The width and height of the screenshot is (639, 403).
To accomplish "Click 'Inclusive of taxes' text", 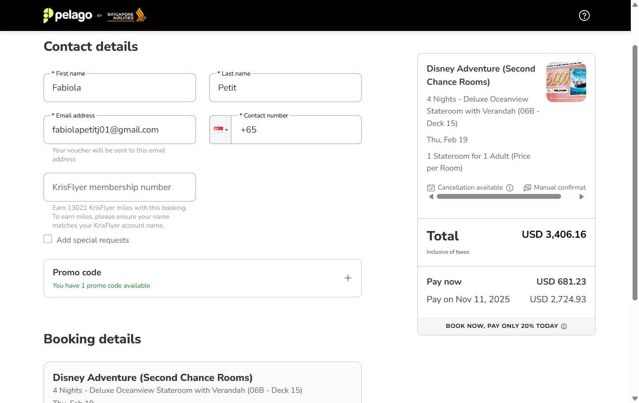I will click(x=447, y=252).
